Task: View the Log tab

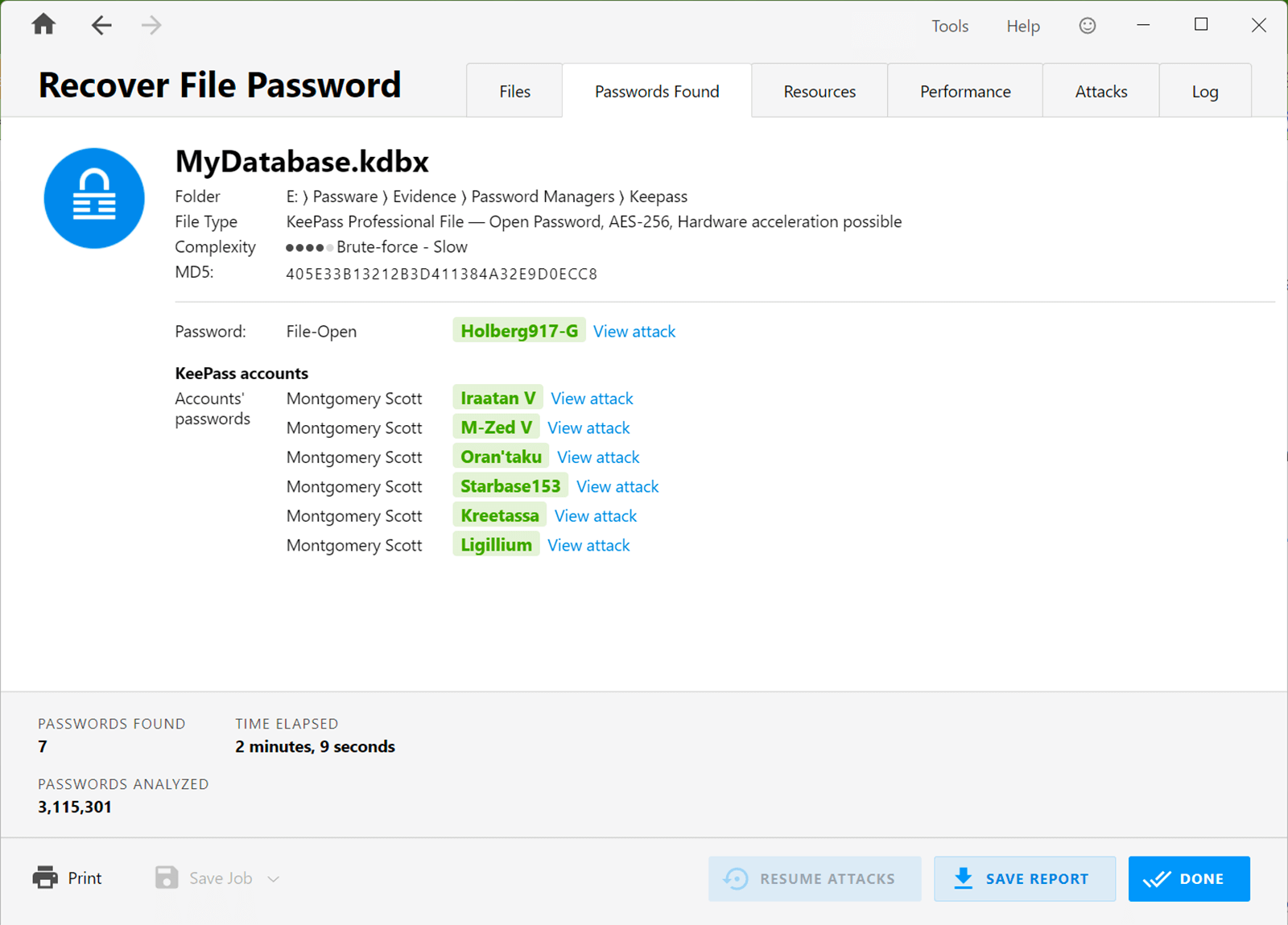Action: point(1204,90)
